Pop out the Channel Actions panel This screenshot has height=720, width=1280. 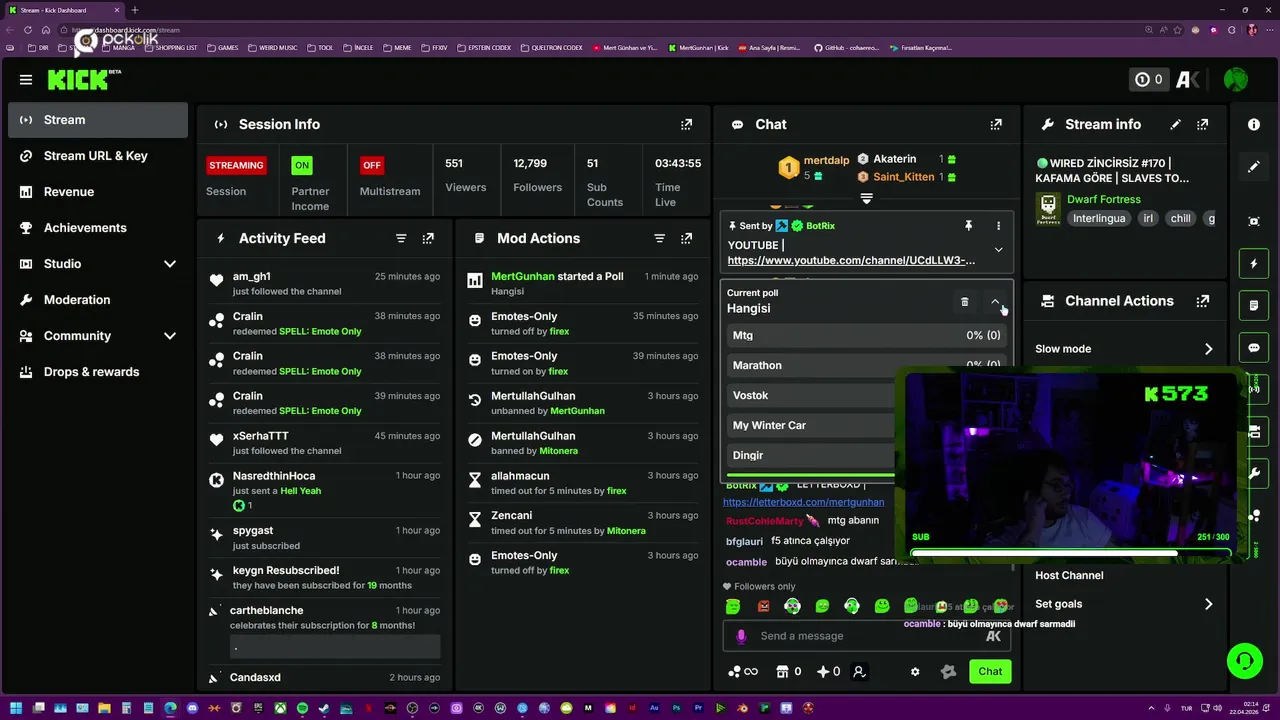click(1202, 301)
